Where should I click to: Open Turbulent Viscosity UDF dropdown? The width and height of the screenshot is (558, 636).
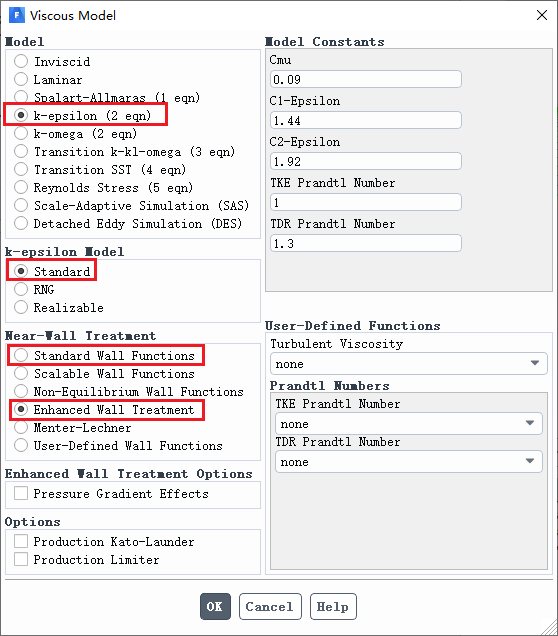click(409, 363)
